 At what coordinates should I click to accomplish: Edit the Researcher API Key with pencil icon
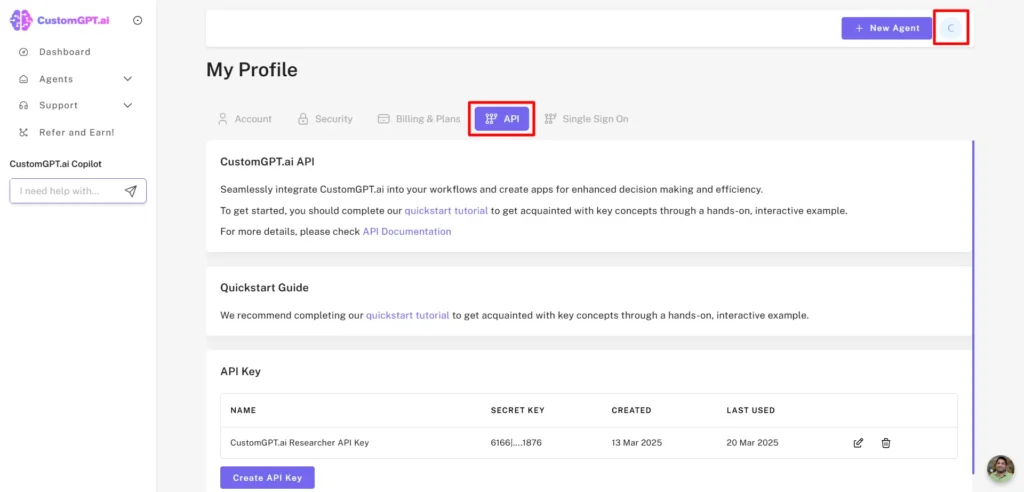point(858,443)
